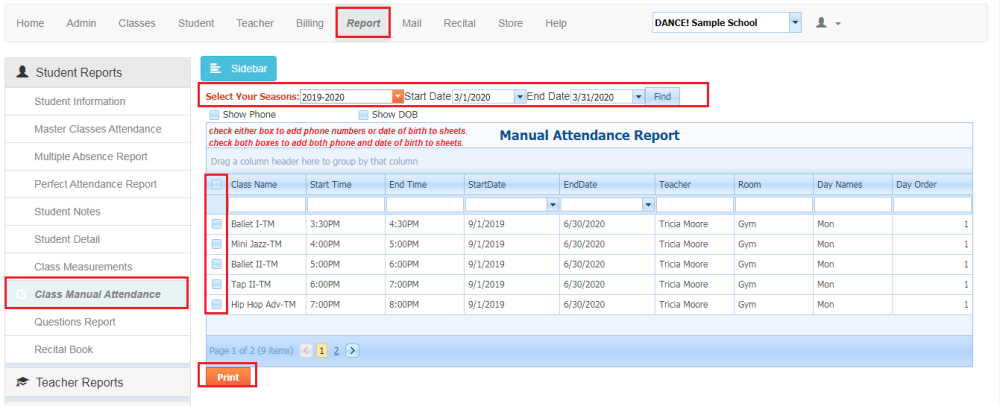The image size is (1000, 406).
Task: Collapse the Student Reports section header
Action: click(x=97, y=72)
